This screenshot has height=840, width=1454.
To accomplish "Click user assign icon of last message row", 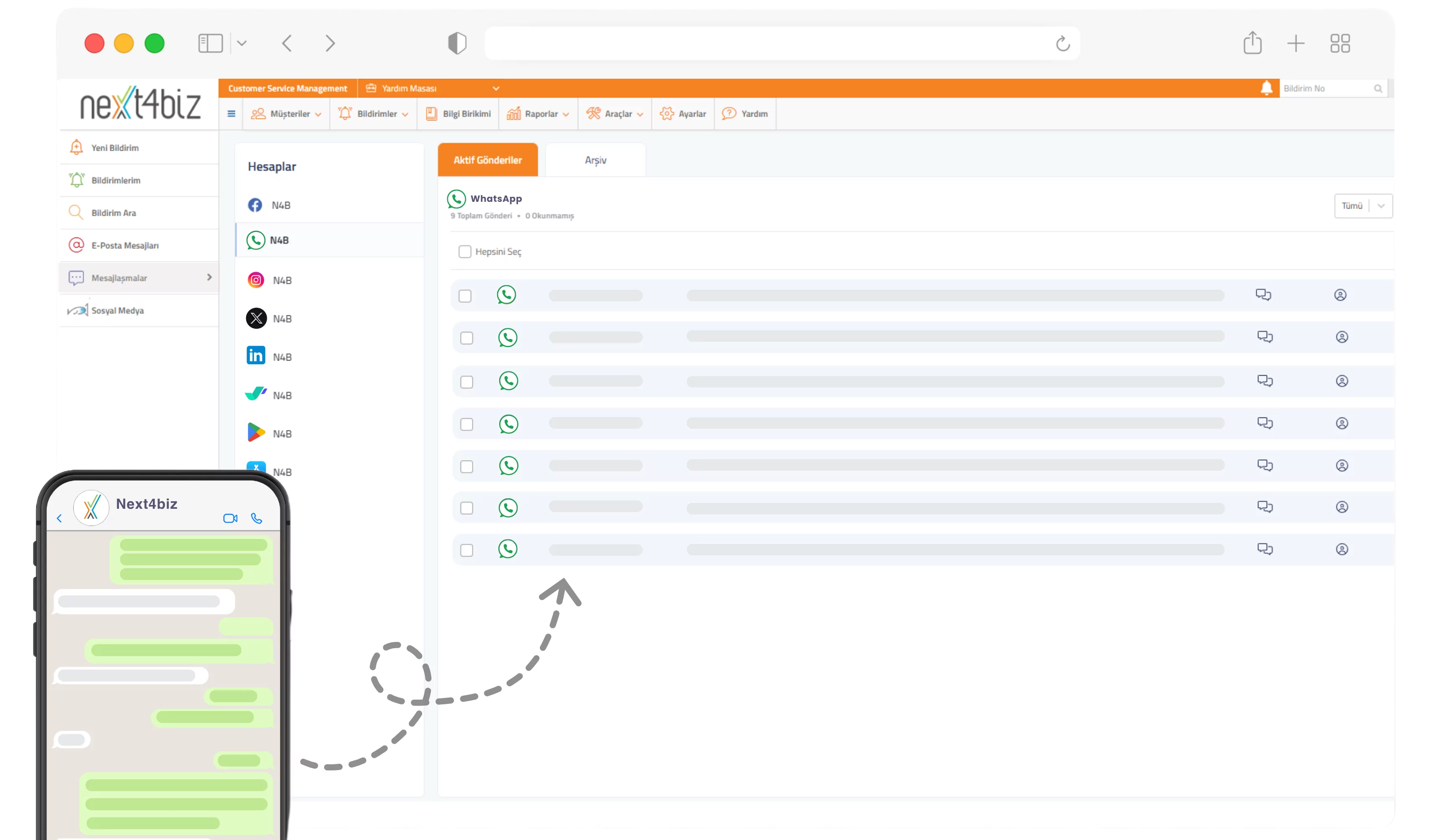I will [x=1341, y=549].
